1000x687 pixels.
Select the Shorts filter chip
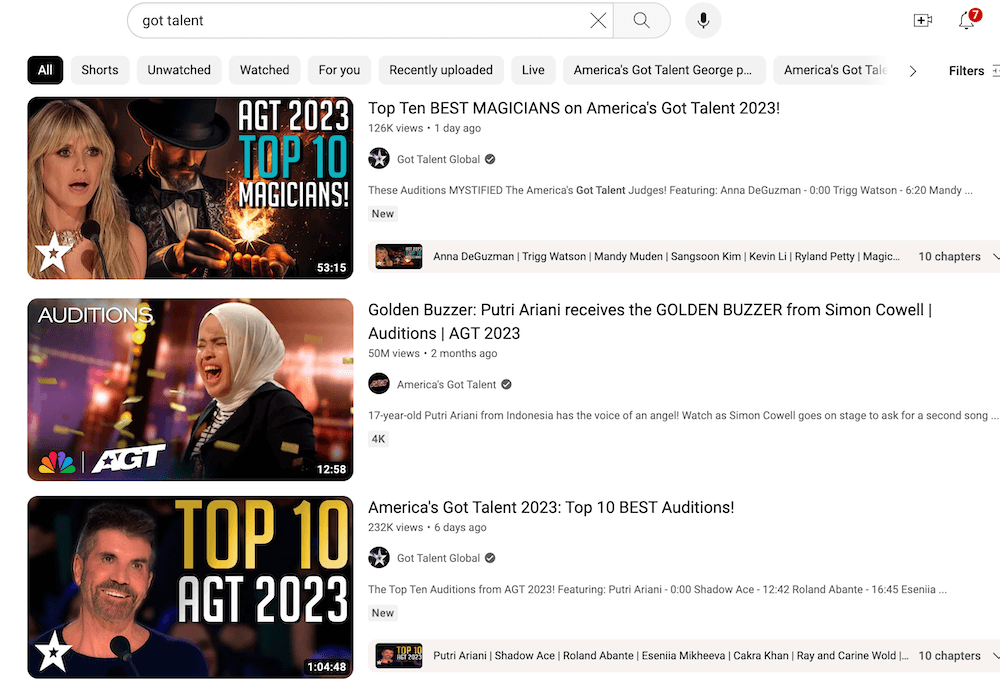[99, 70]
